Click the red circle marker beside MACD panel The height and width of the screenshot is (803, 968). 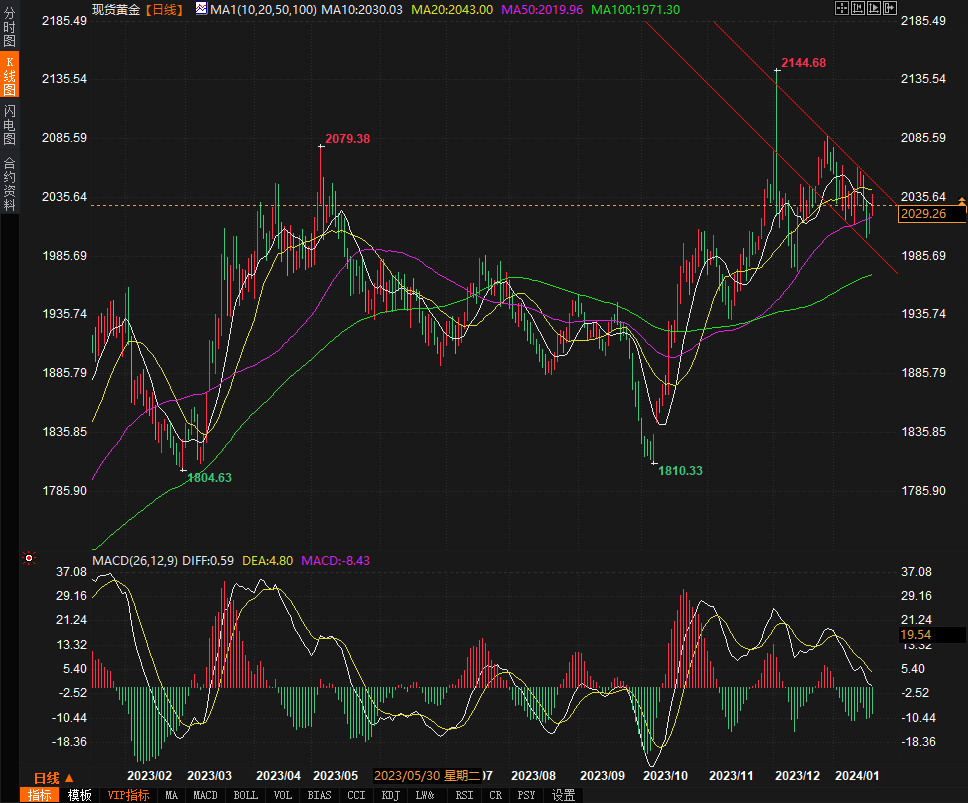pos(29,558)
